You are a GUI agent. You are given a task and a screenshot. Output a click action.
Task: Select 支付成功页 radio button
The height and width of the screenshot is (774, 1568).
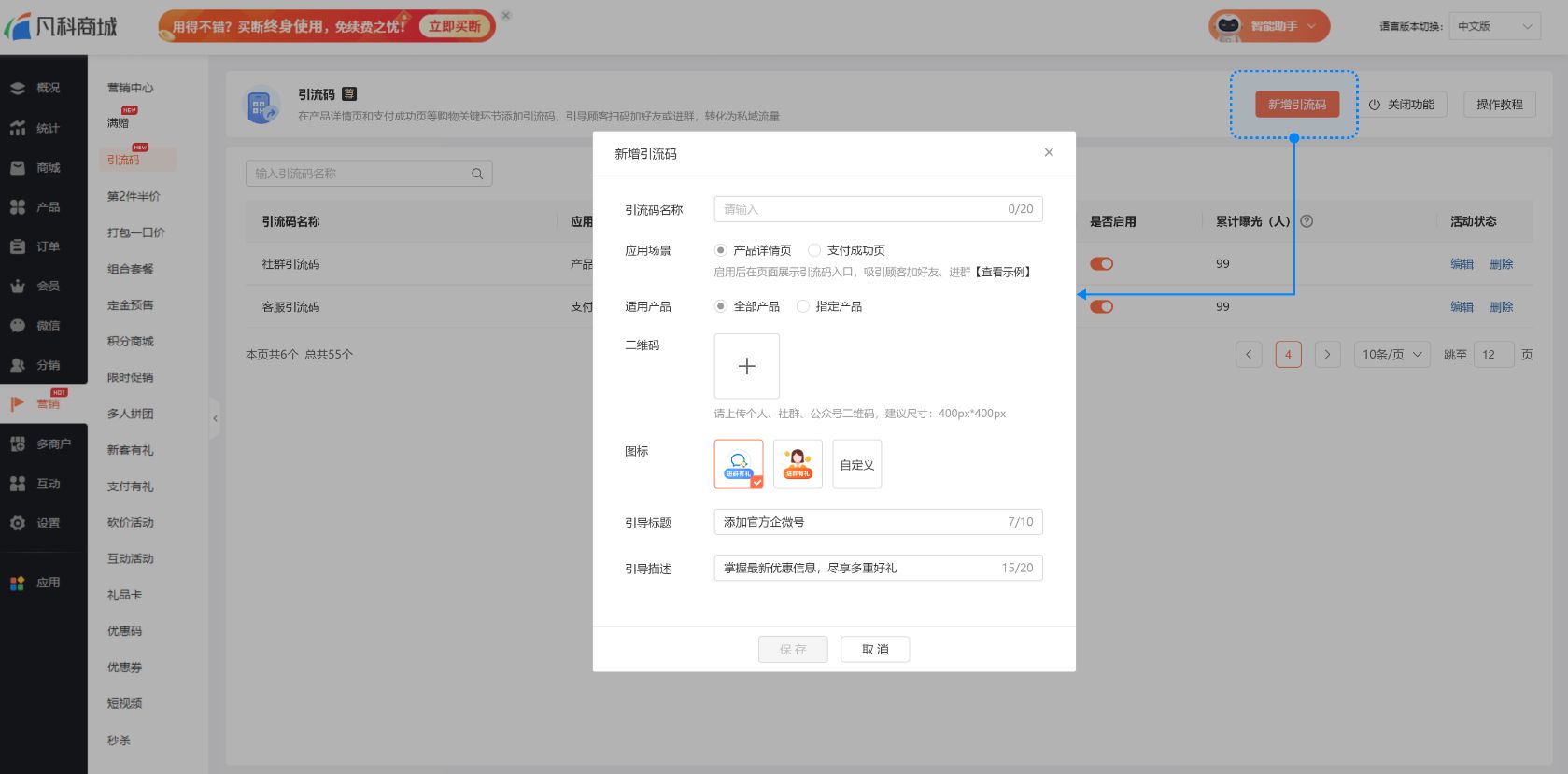pos(814,250)
